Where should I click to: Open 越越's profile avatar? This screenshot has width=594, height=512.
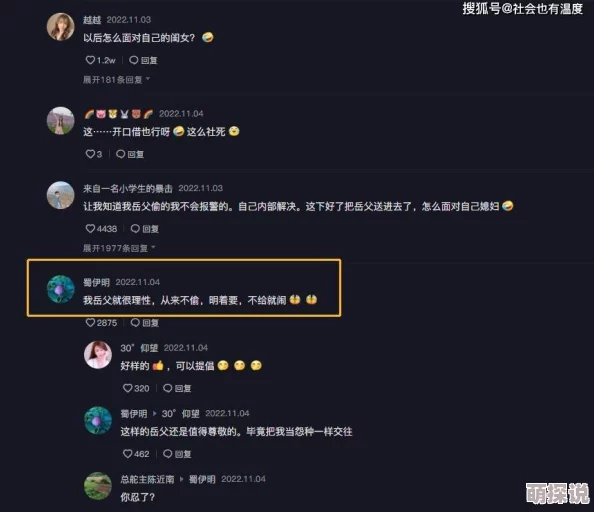click(60, 27)
